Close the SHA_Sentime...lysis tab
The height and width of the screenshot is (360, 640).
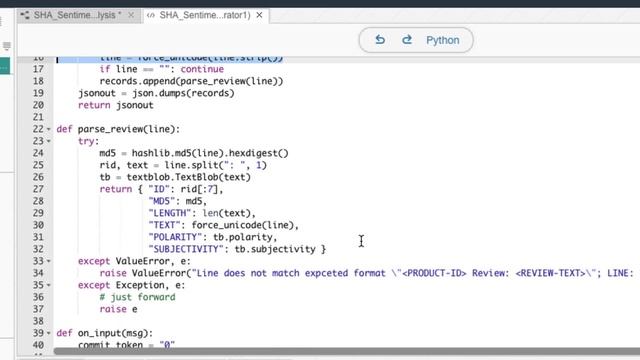tap(131, 15)
